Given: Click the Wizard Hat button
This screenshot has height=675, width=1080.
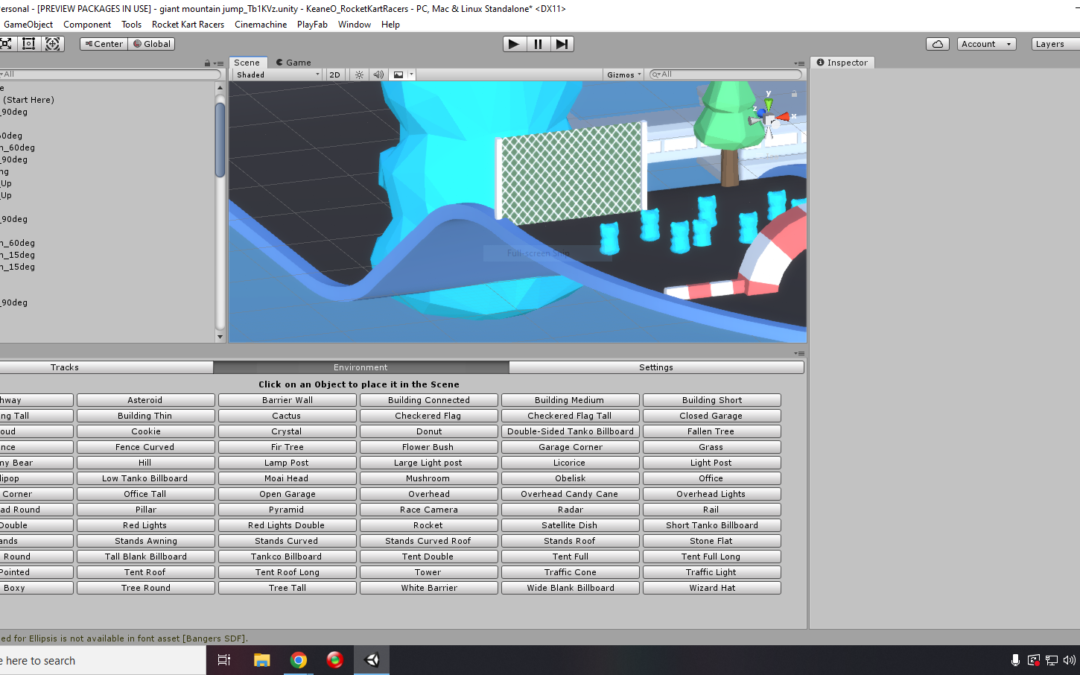Looking at the screenshot, I should [x=712, y=588].
